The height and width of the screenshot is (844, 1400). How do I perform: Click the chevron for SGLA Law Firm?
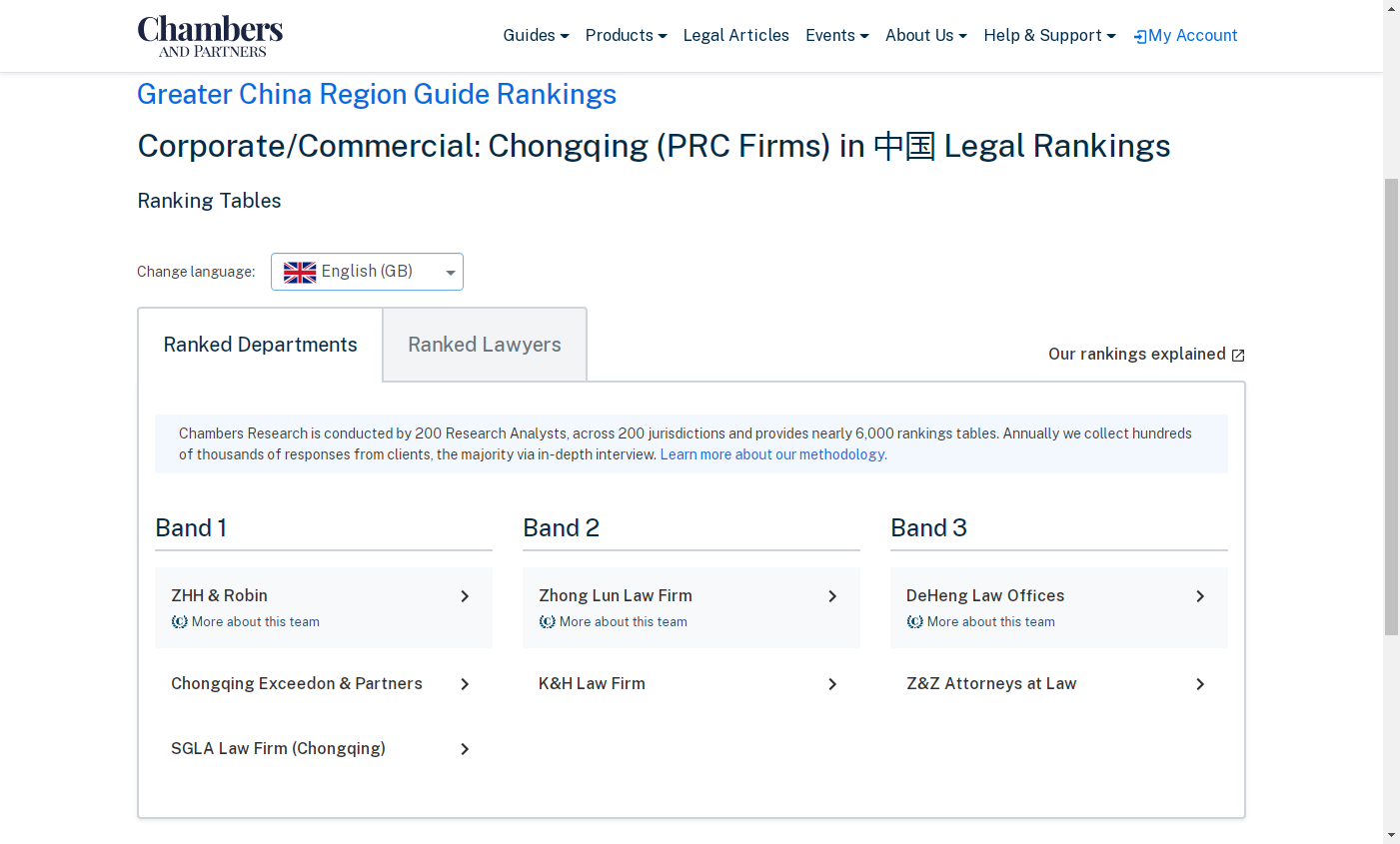click(x=465, y=749)
